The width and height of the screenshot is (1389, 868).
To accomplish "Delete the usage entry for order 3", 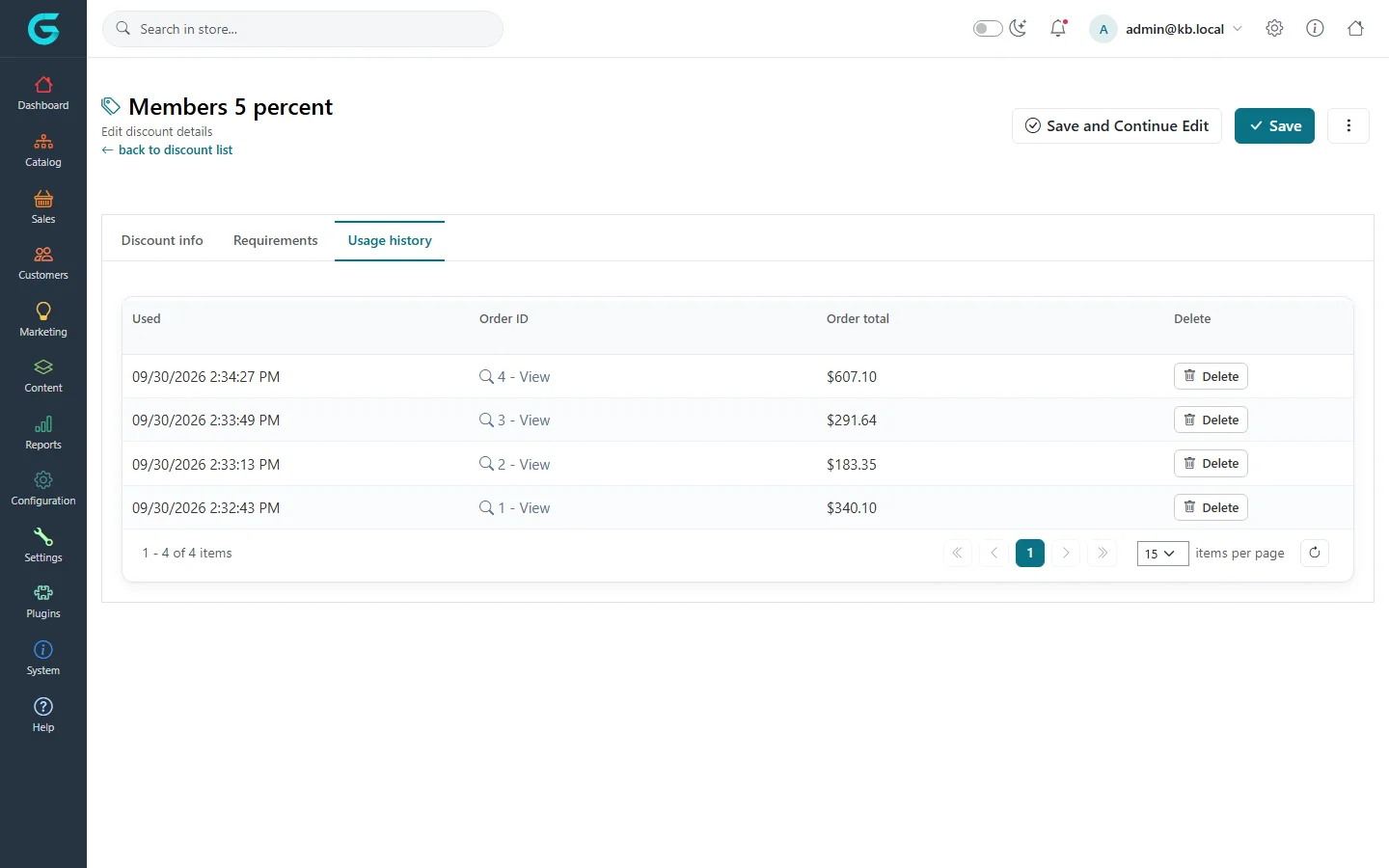I will 1211,420.
